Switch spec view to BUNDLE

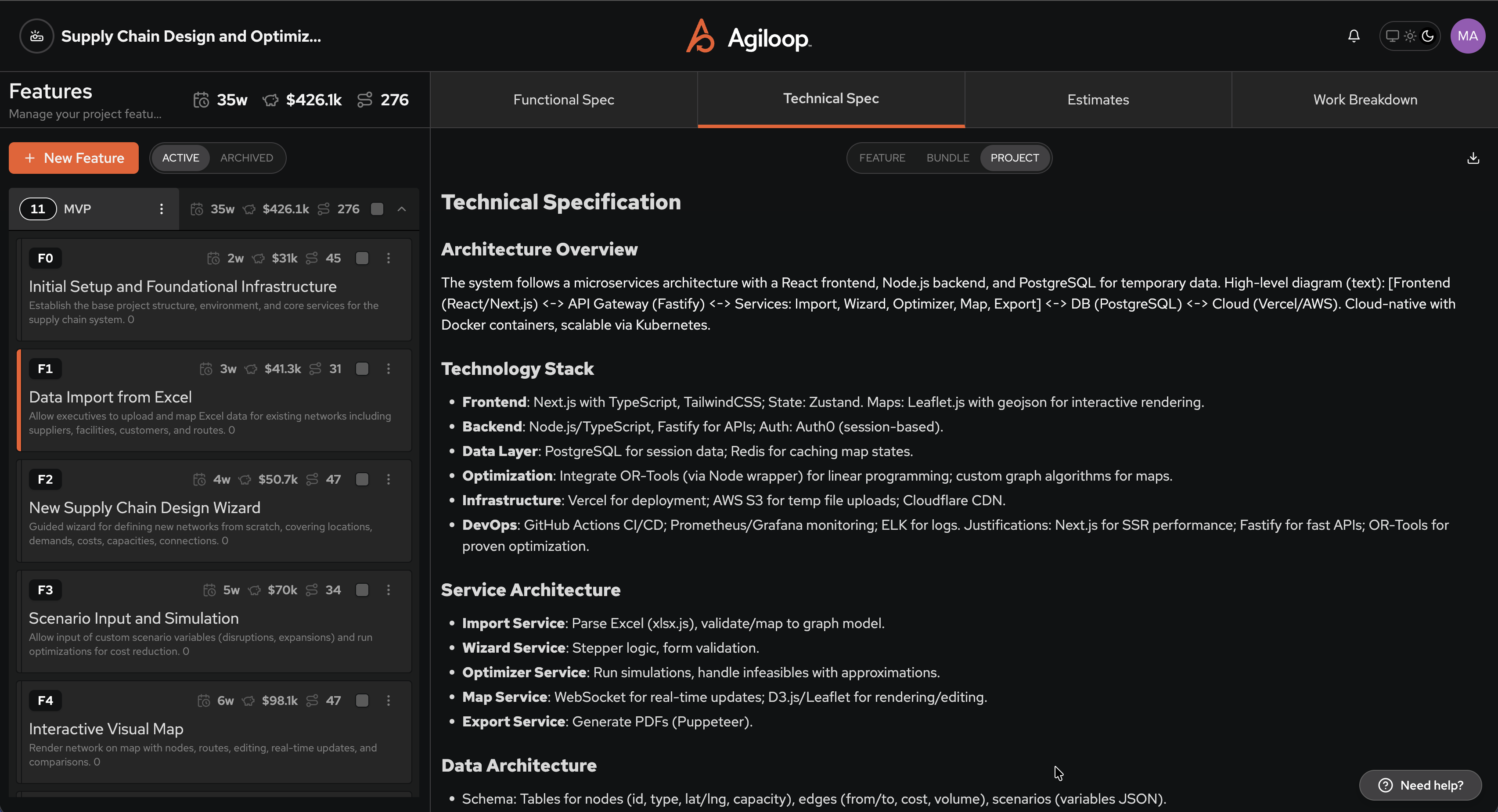(947, 158)
